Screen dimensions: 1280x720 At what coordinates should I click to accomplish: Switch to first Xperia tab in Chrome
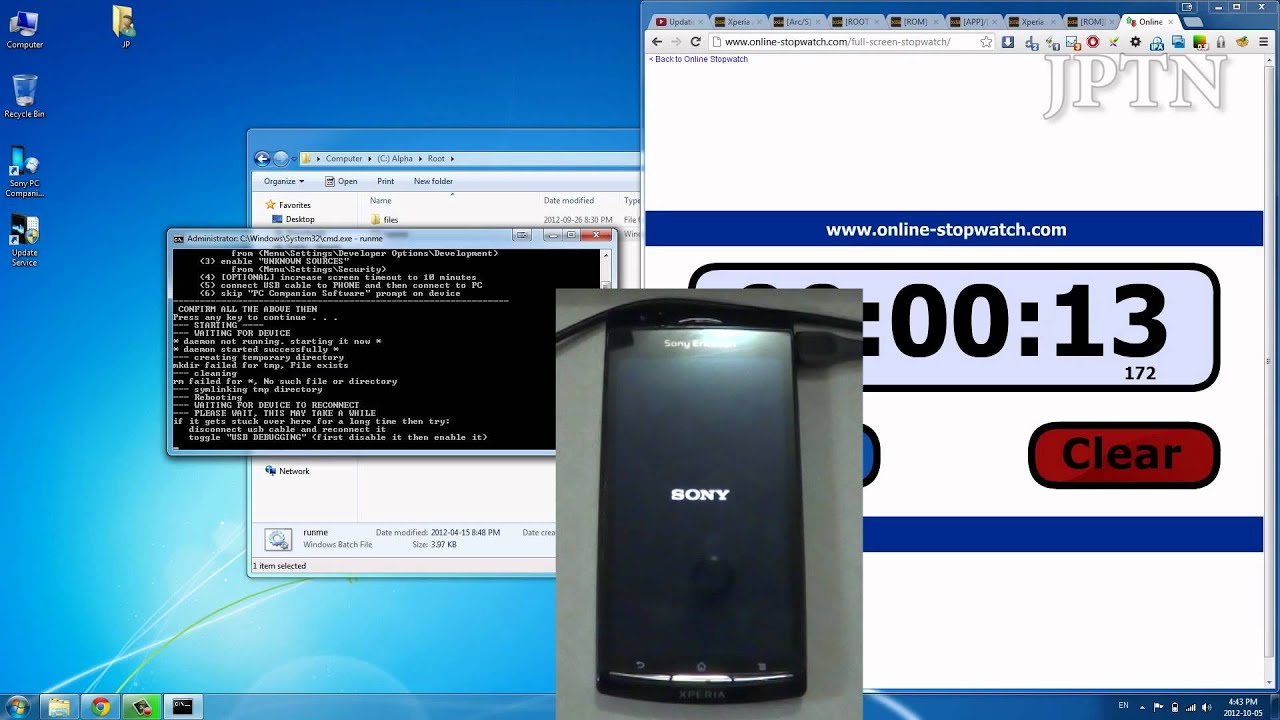[x=737, y=21]
